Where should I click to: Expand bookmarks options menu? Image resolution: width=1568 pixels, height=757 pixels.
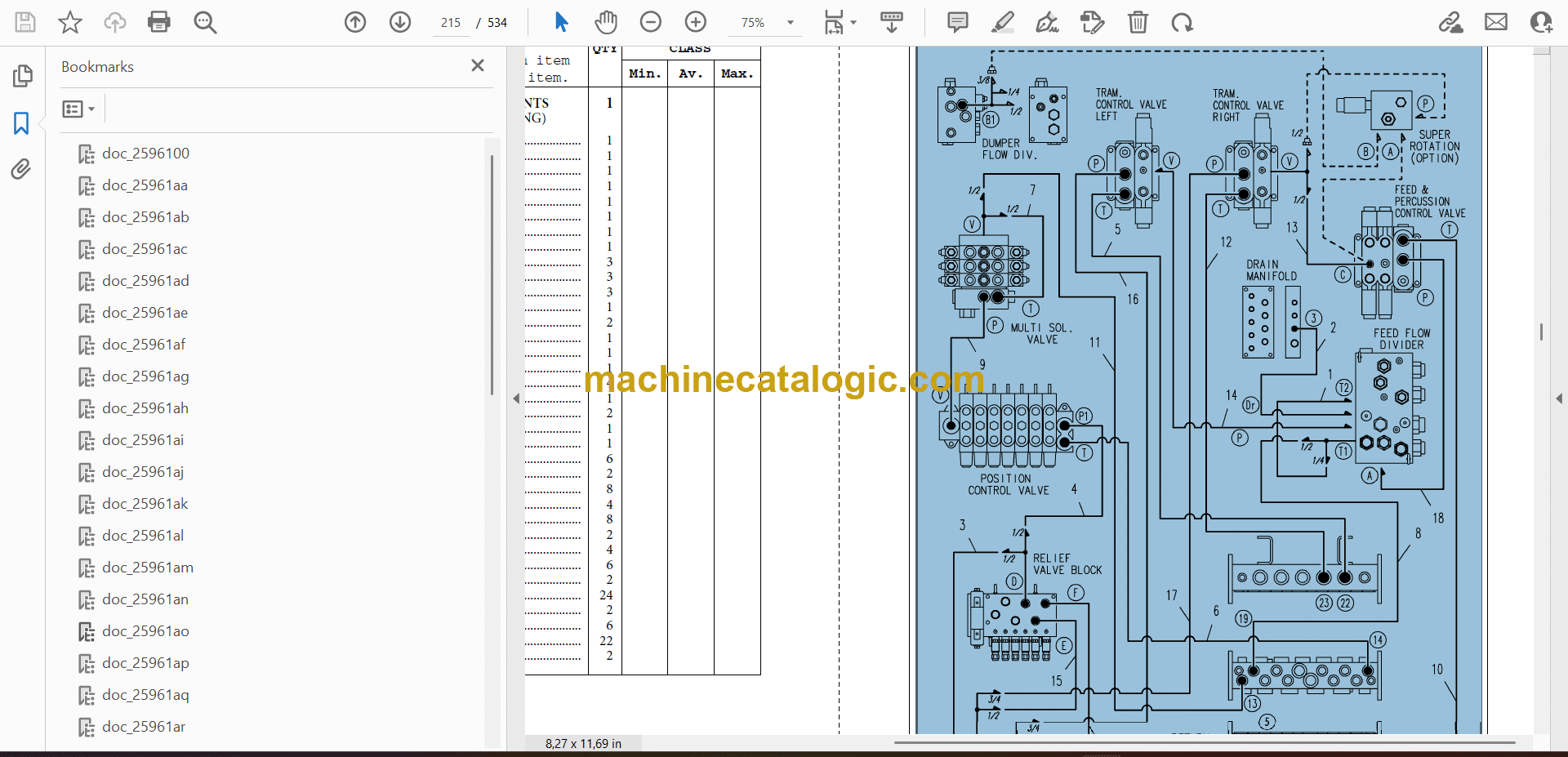[79, 109]
